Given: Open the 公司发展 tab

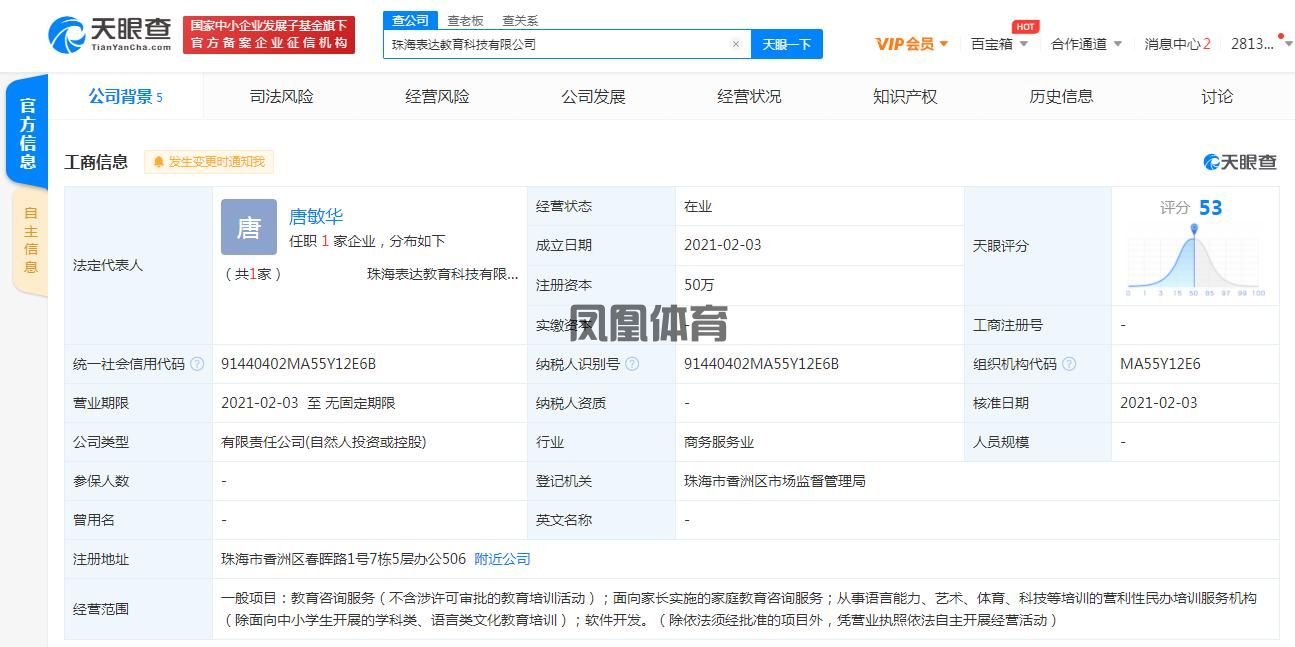Looking at the screenshot, I should pos(593,97).
